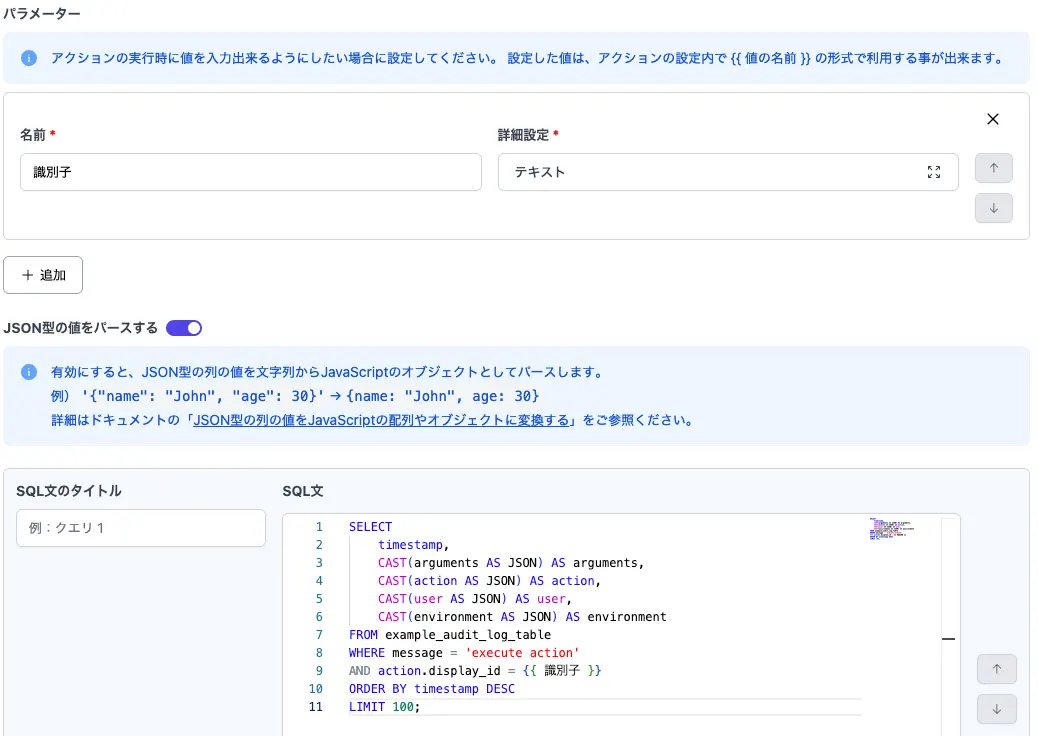Click the CAST(action AS JSON) line
This screenshot has height=736, width=1038.
point(489,580)
